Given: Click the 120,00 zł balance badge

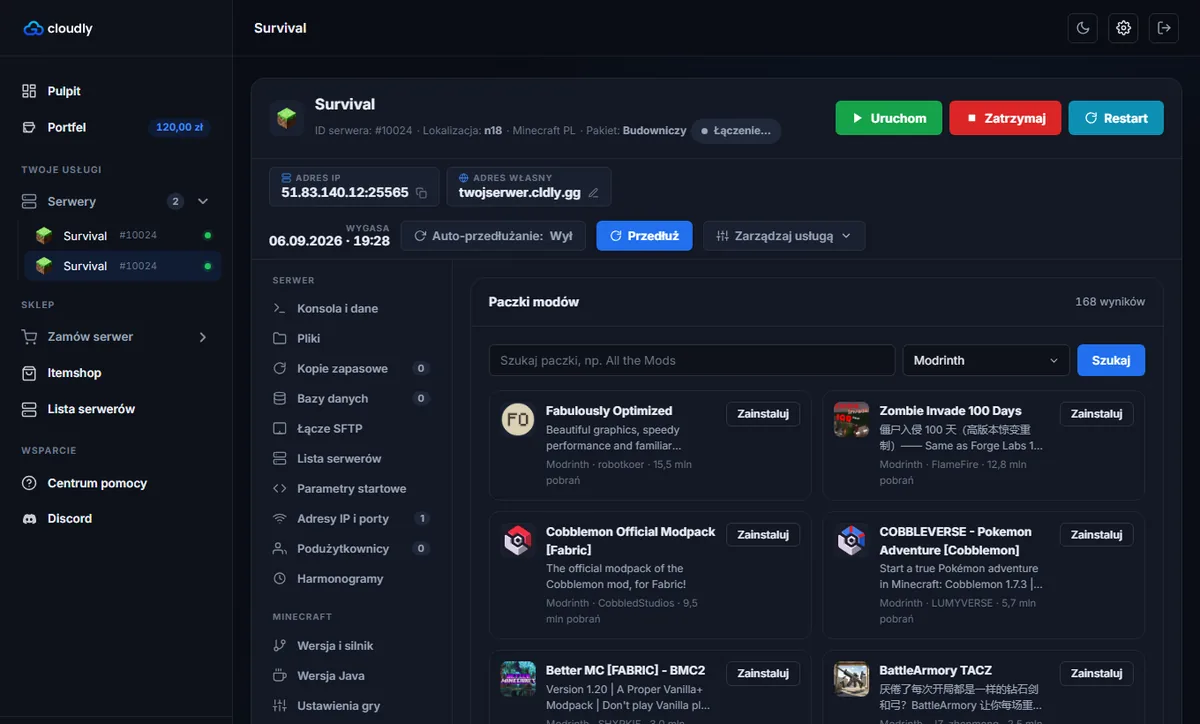Looking at the screenshot, I should (180, 127).
